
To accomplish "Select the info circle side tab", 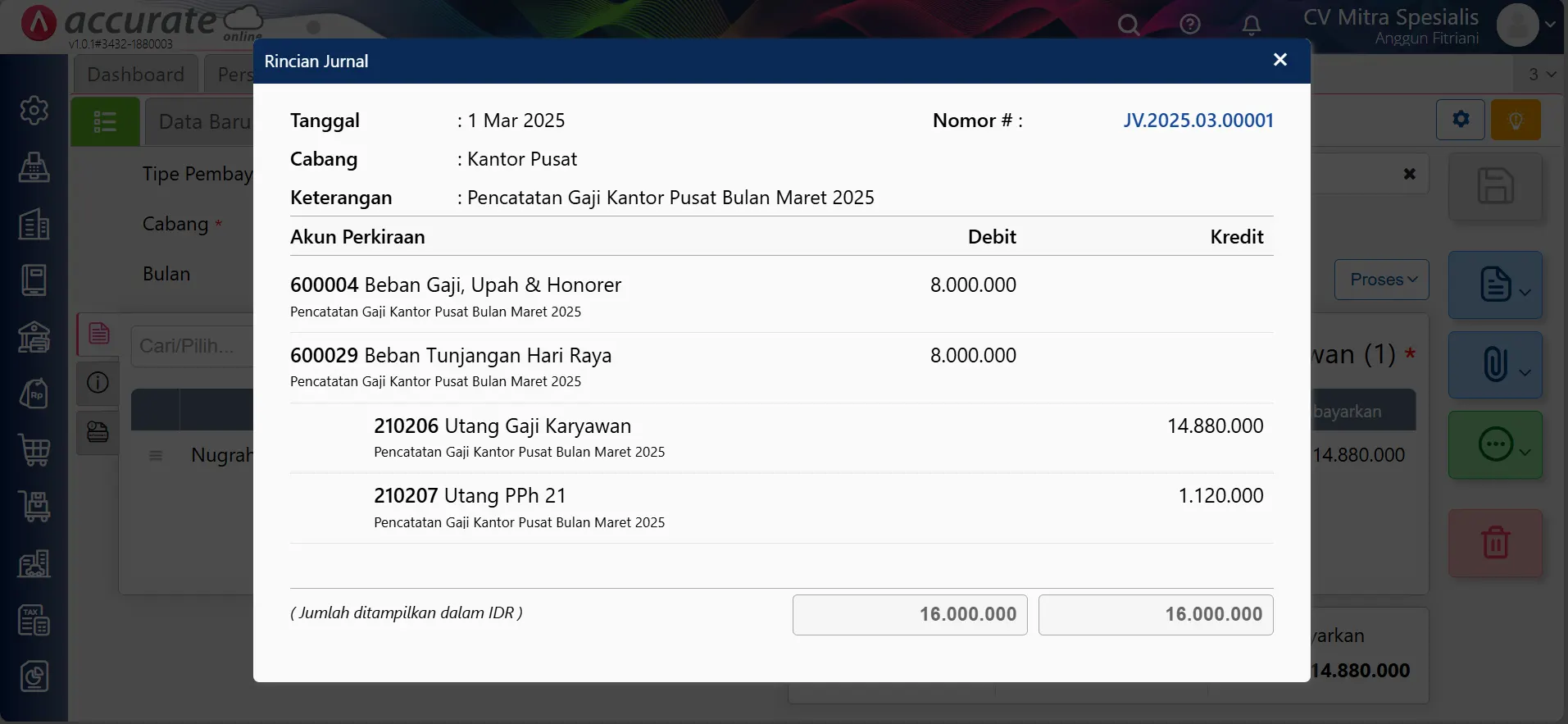I will coord(98,383).
